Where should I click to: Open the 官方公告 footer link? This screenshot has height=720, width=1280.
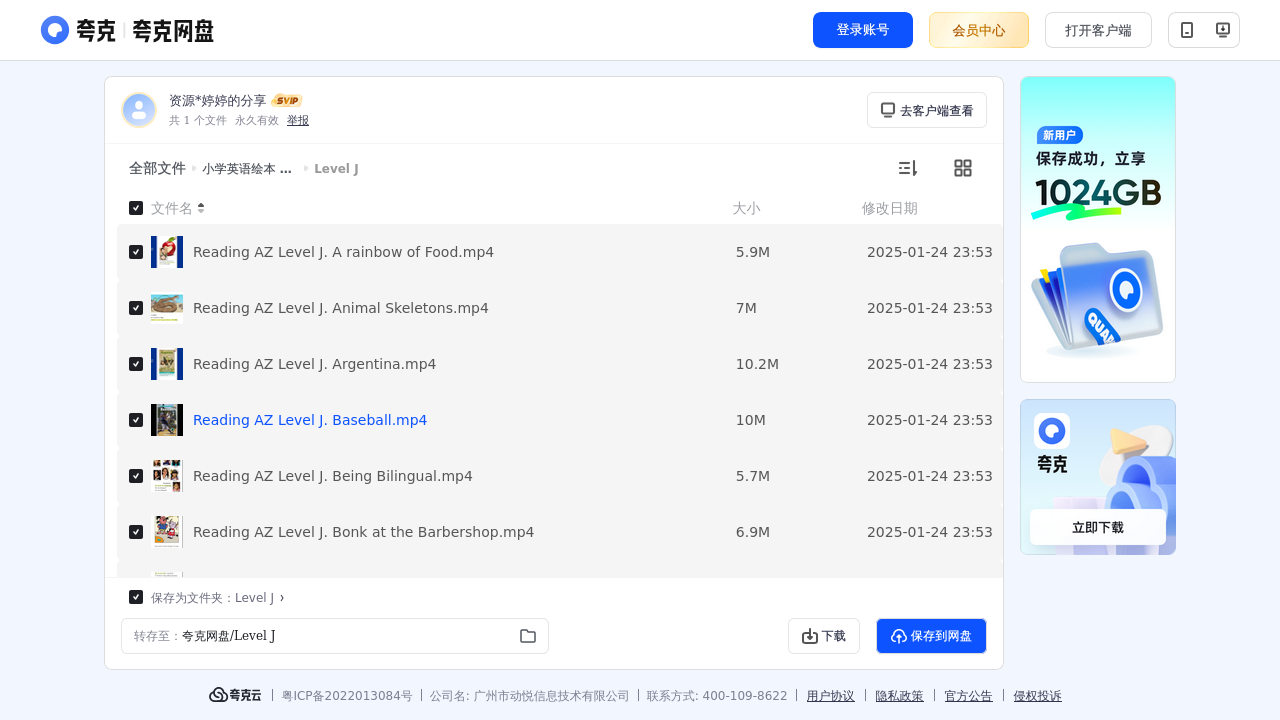click(969, 696)
